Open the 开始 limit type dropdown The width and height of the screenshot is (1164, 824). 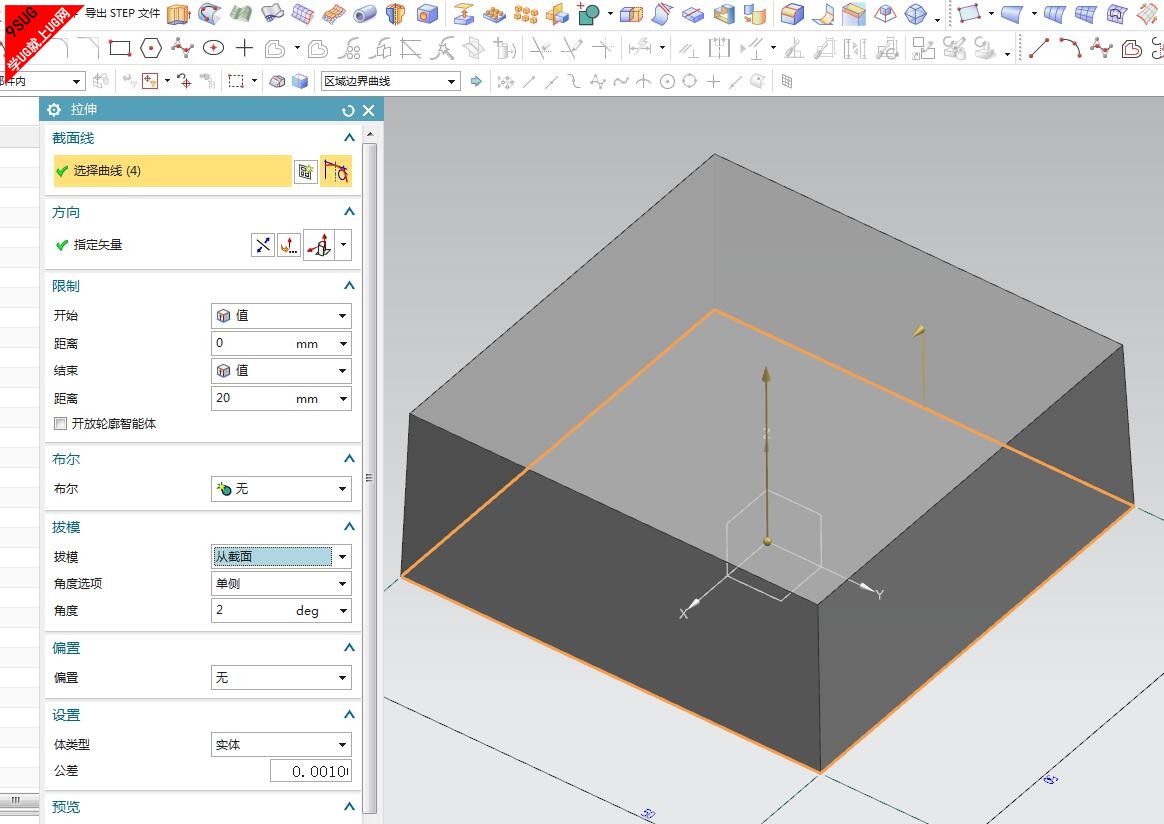pyautogui.click(x=281, y=315)
